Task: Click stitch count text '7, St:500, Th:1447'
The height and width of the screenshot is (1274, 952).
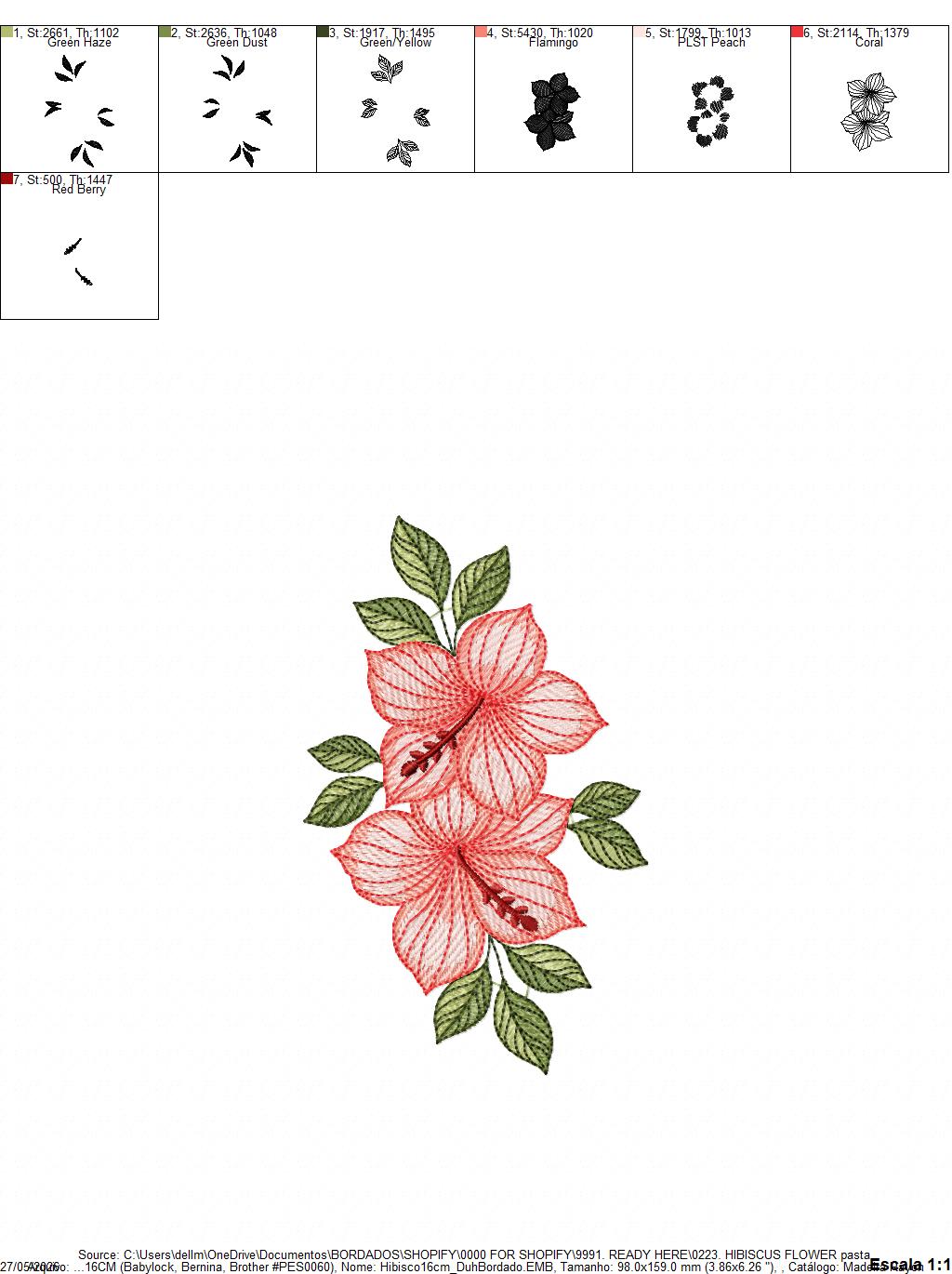Action: coord(62,179)
